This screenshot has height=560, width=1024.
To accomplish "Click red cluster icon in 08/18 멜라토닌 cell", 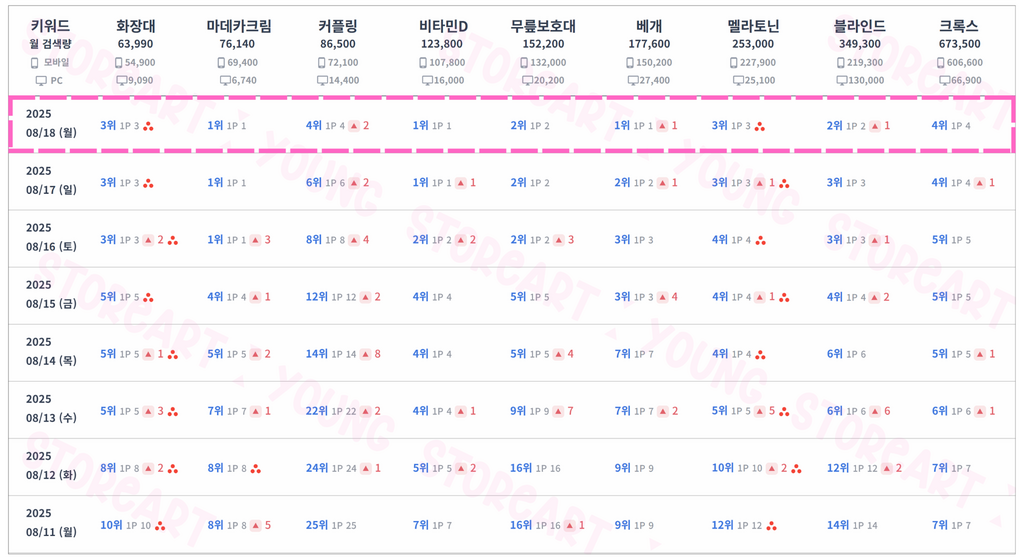I will coord(760,126).
